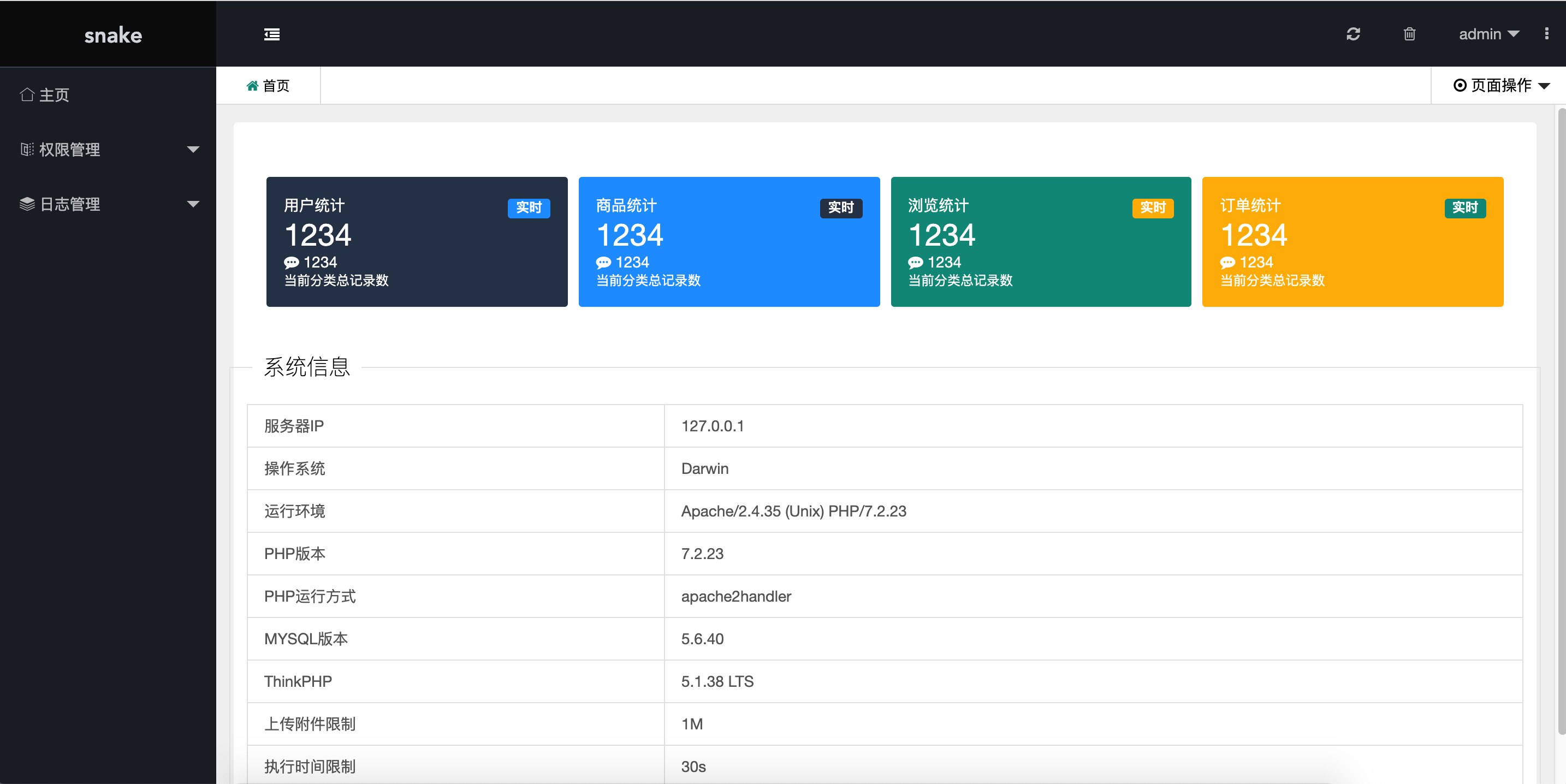The width and height of the screenshot is (1566, 784).
Task: Select the 首页 tab
Action: [x=268, y=86]
